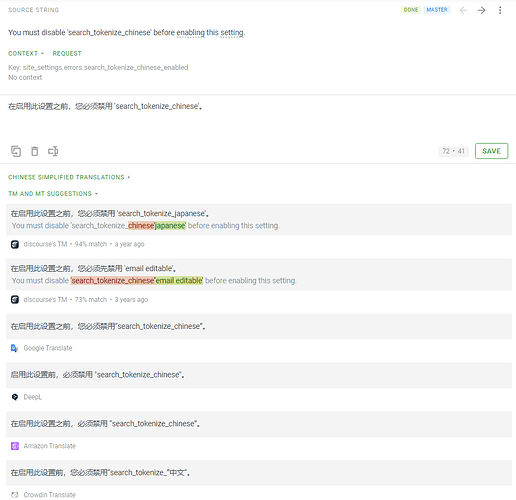Go to previous string arrow
Screen dimensions: 516x500
[x=463, y=10]
